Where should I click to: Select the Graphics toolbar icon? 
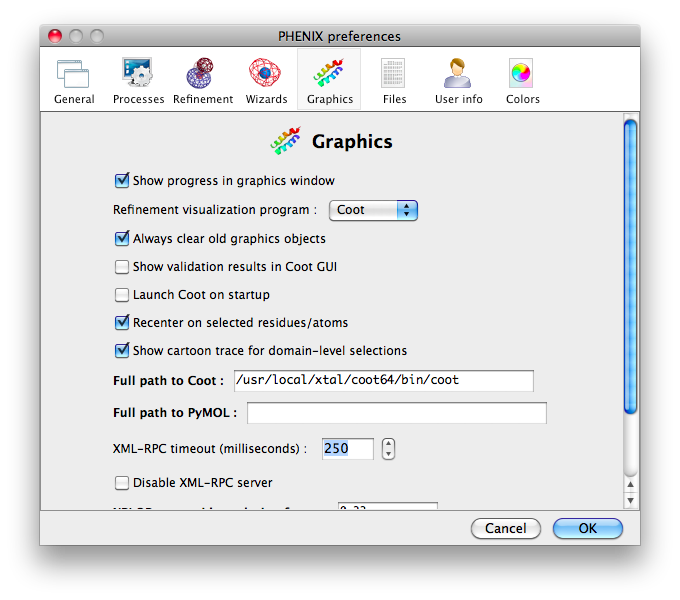[x=330, y=80]
